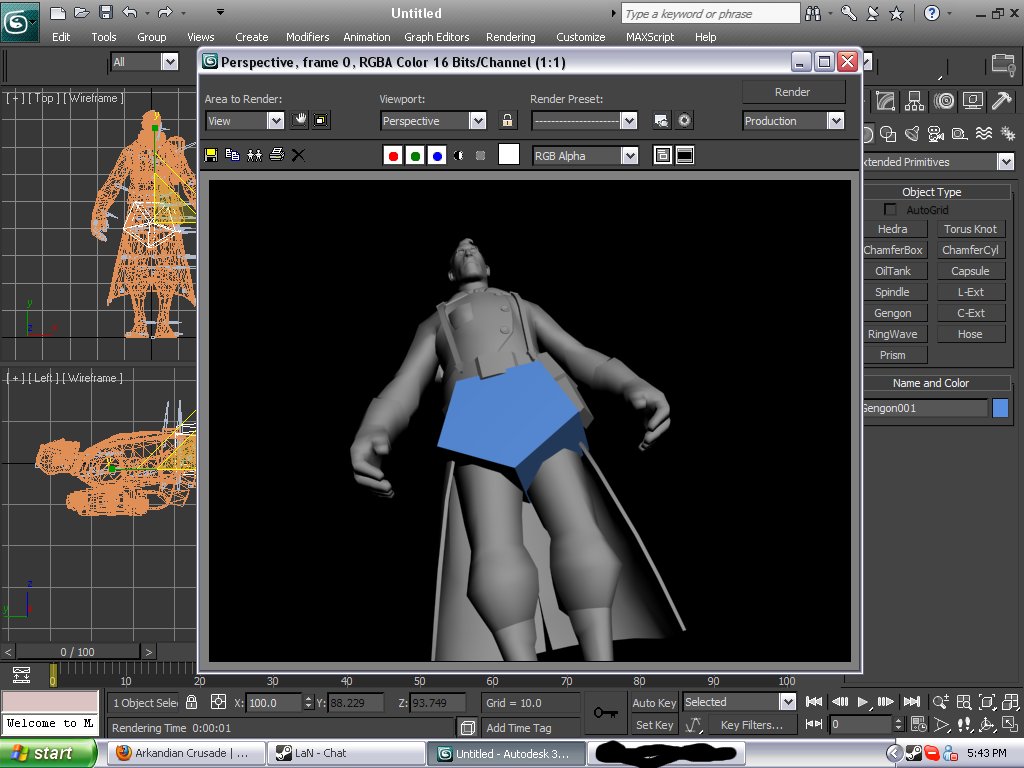
Task: Open the Area to Render dropdown
Action: point(275,121)
